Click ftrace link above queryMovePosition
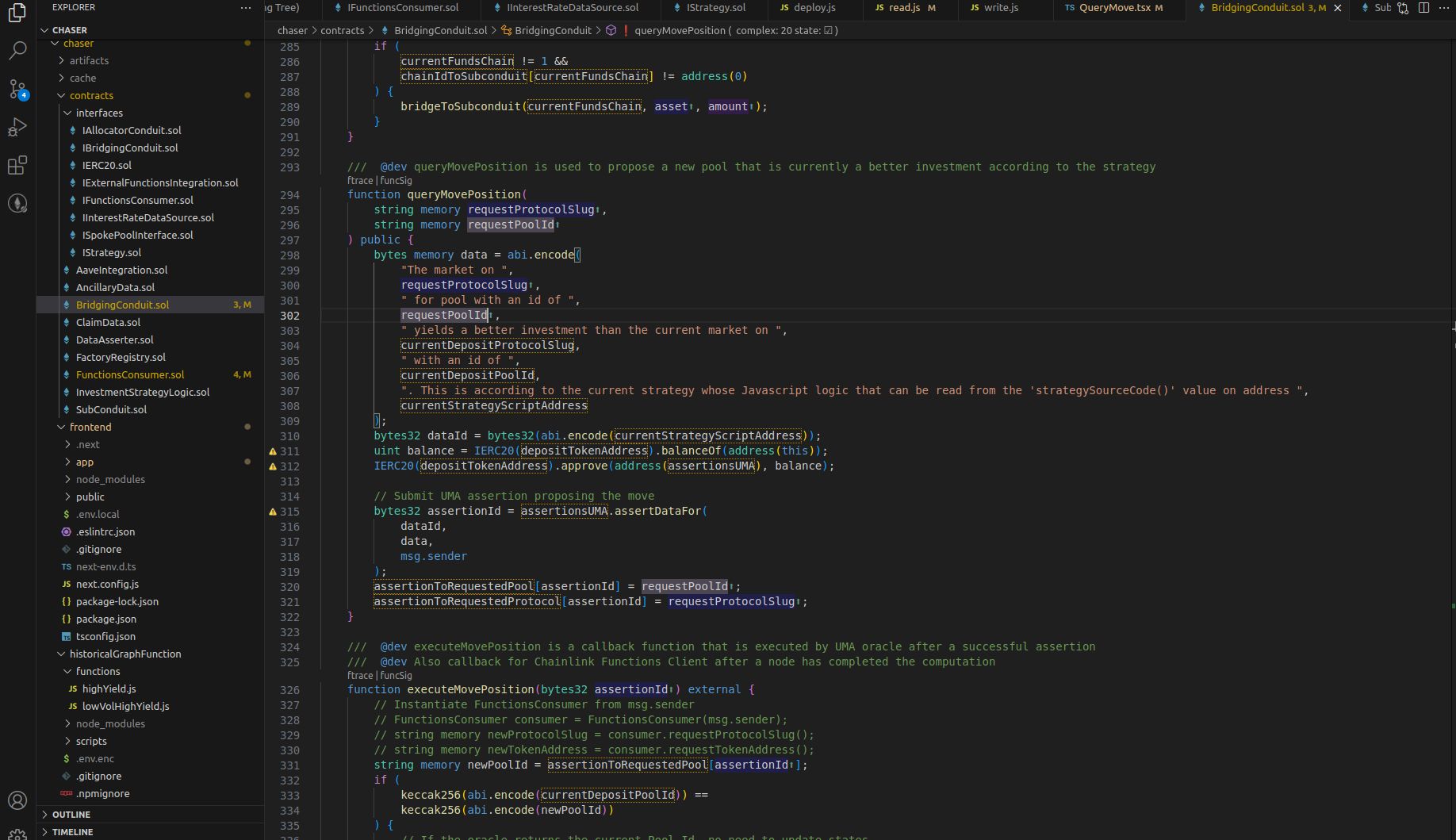 pyautogui.click(x=359, y=181)
